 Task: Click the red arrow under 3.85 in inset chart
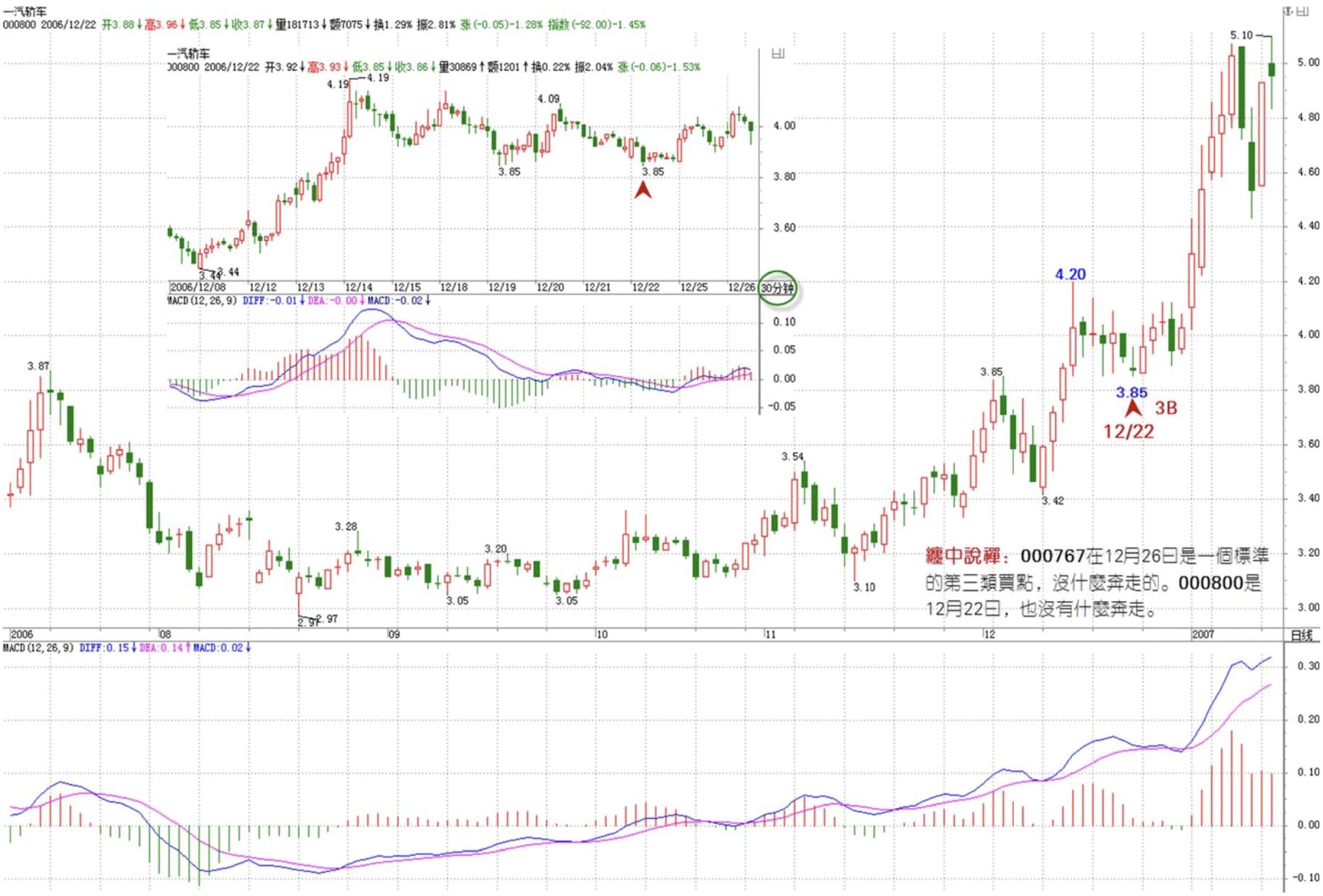pyautogui.click(x=643, y=189)
